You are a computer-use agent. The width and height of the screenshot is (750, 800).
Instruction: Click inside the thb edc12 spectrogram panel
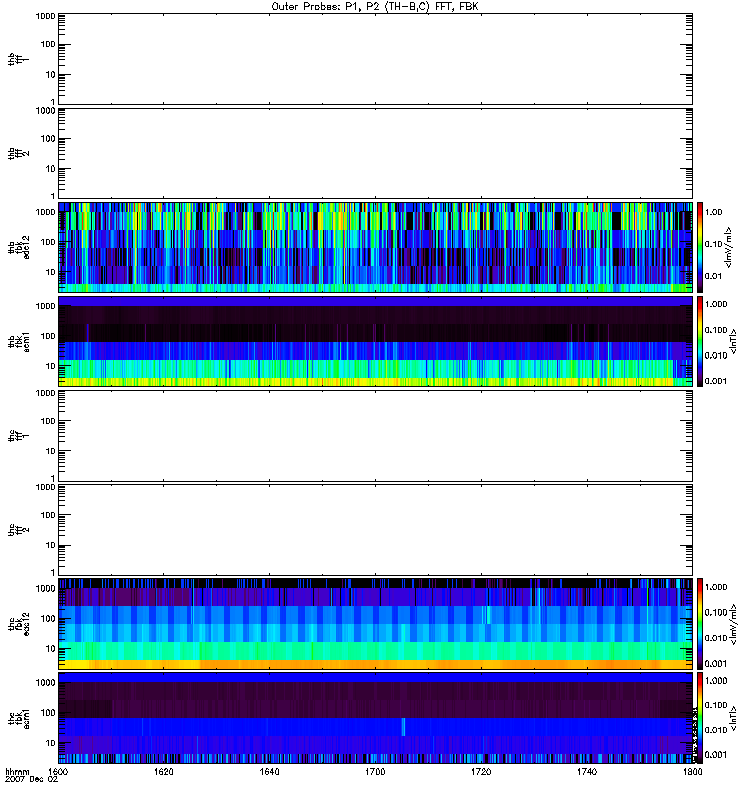tap(375, 246)
